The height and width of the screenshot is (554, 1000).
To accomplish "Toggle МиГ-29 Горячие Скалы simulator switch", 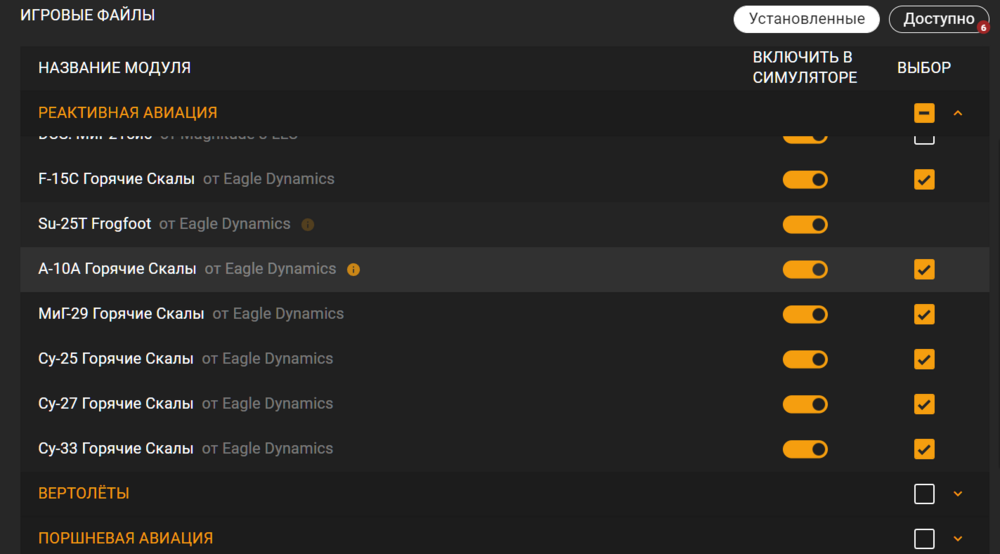I will coord(805,314).
